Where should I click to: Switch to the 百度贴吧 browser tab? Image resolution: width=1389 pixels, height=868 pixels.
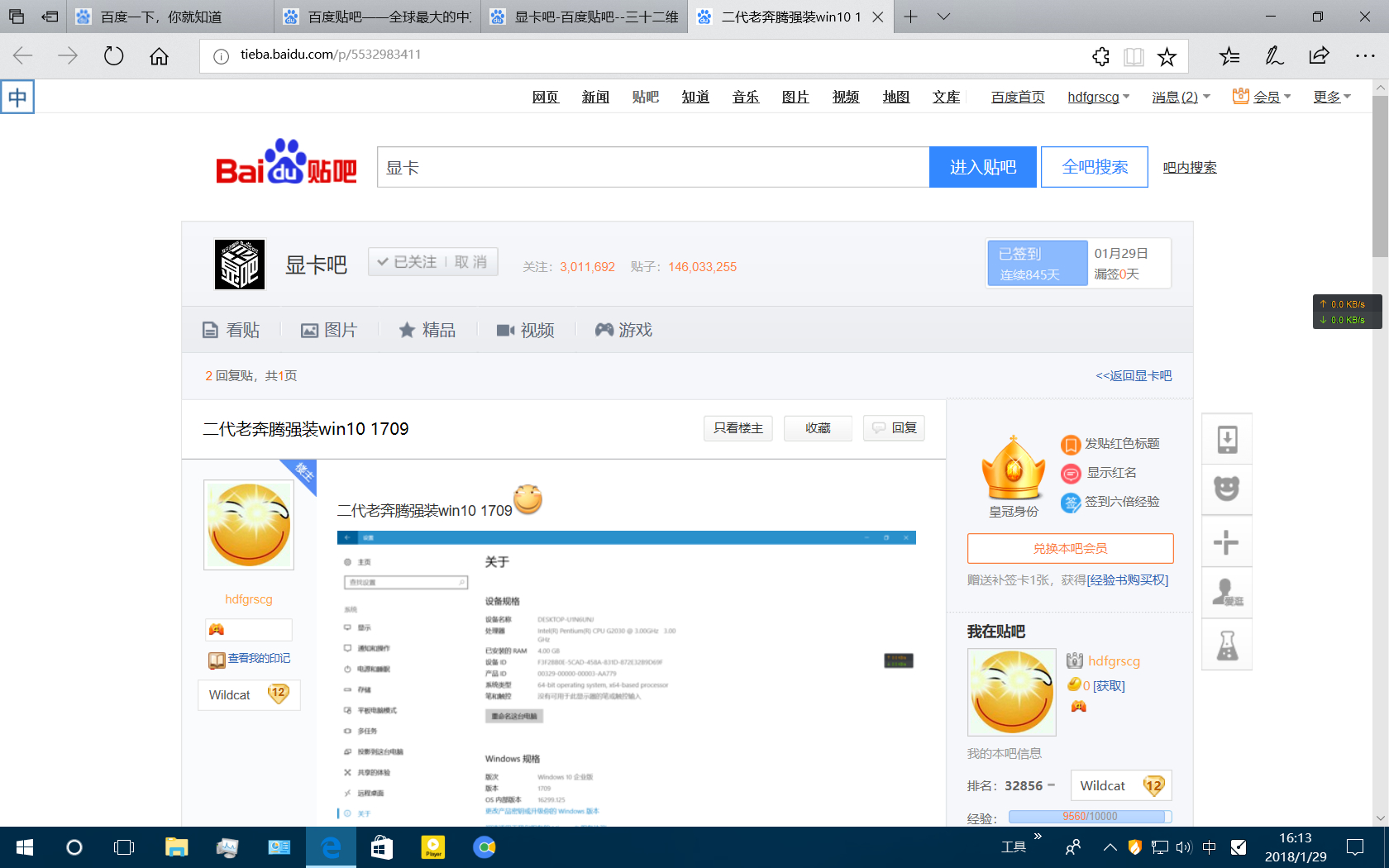377,17
